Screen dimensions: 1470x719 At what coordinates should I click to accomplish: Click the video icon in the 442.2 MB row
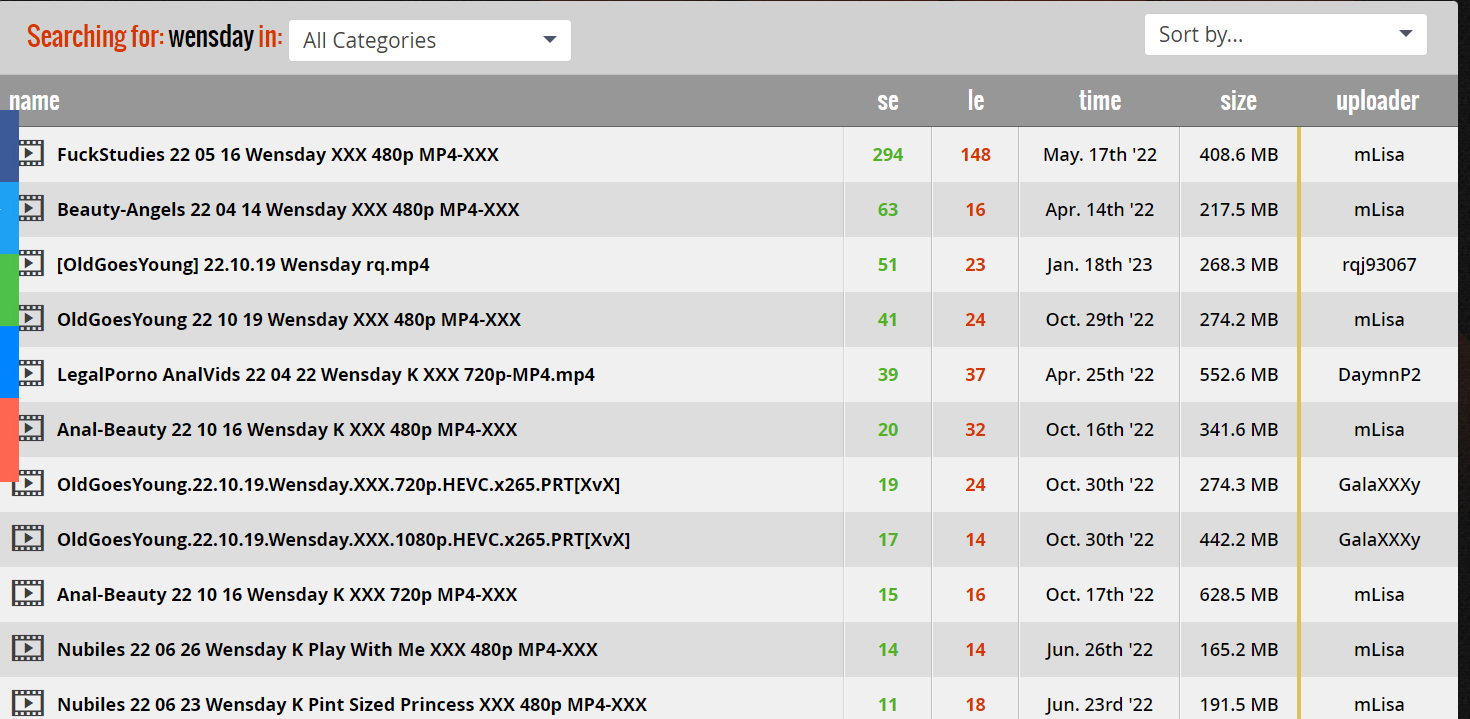pyautogui.click(x=28, y=539)
